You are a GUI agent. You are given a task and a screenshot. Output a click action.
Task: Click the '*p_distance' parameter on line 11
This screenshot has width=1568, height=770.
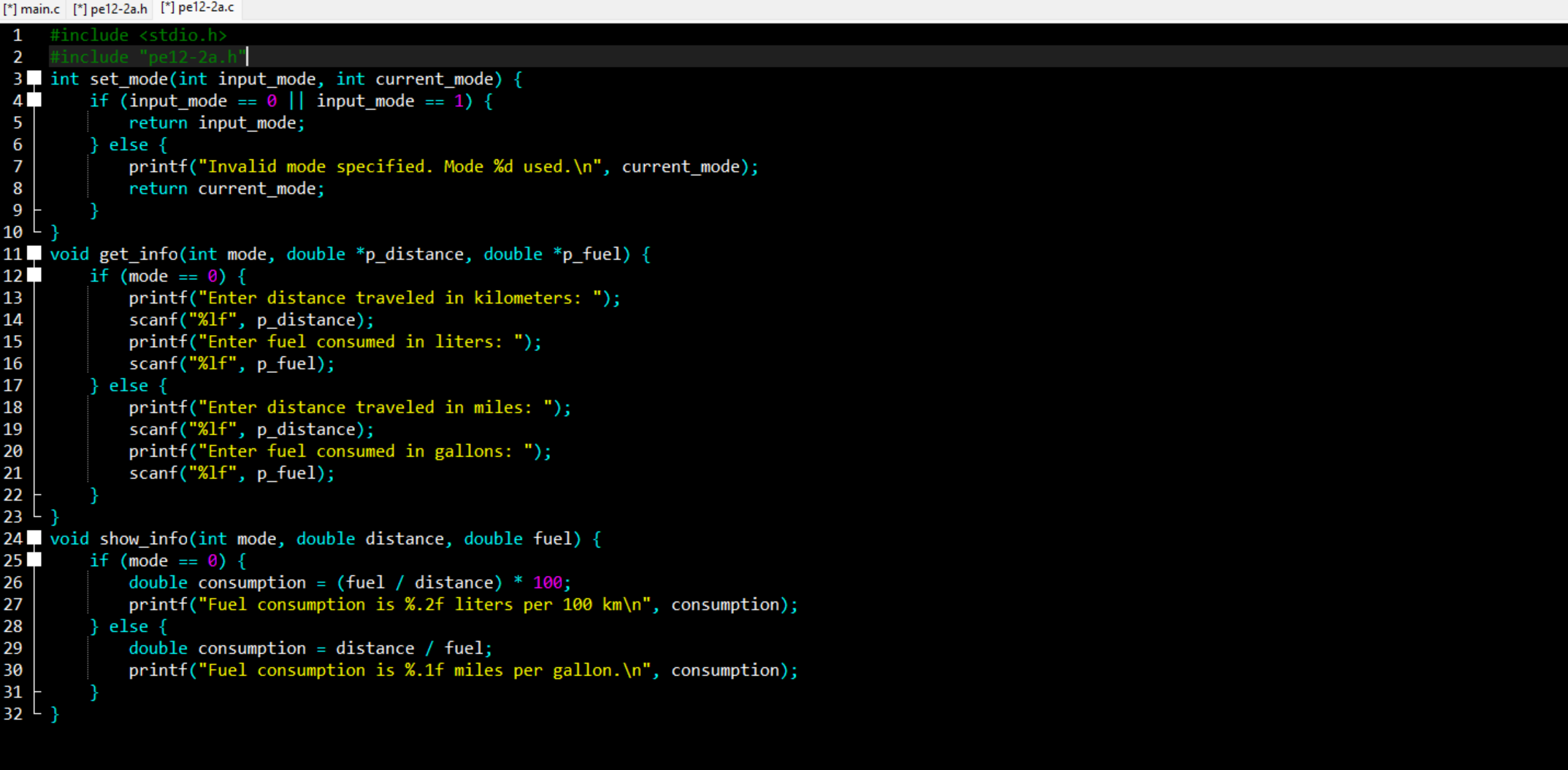[410, 254]
